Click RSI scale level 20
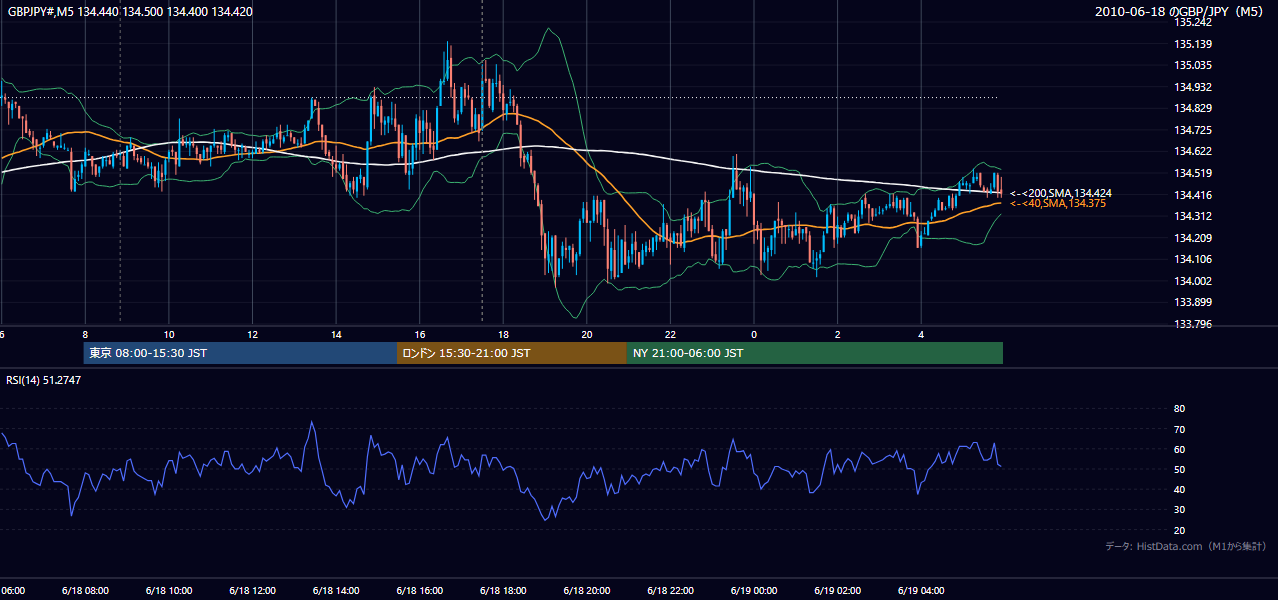This screenshot has height=600, width=1278. 1179,530
